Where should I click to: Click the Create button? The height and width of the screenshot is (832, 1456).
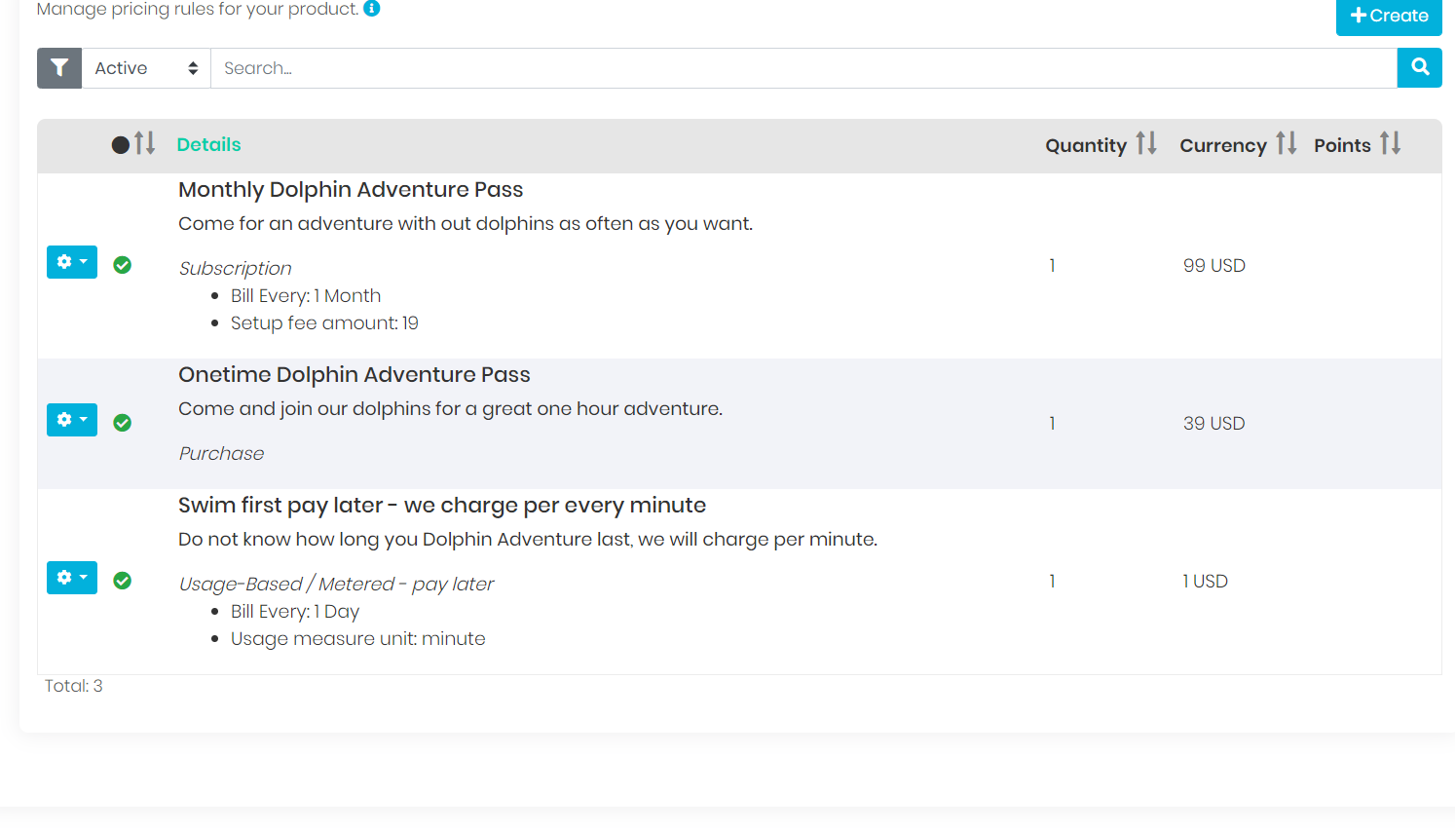(1389, 16)
